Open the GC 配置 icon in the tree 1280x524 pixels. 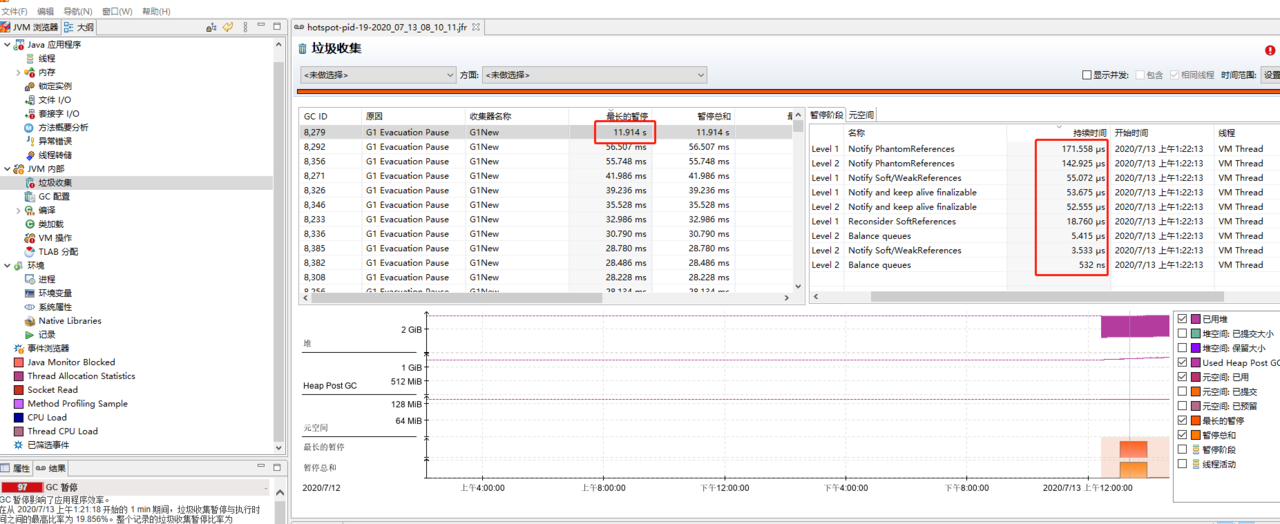tap(29, 197)
